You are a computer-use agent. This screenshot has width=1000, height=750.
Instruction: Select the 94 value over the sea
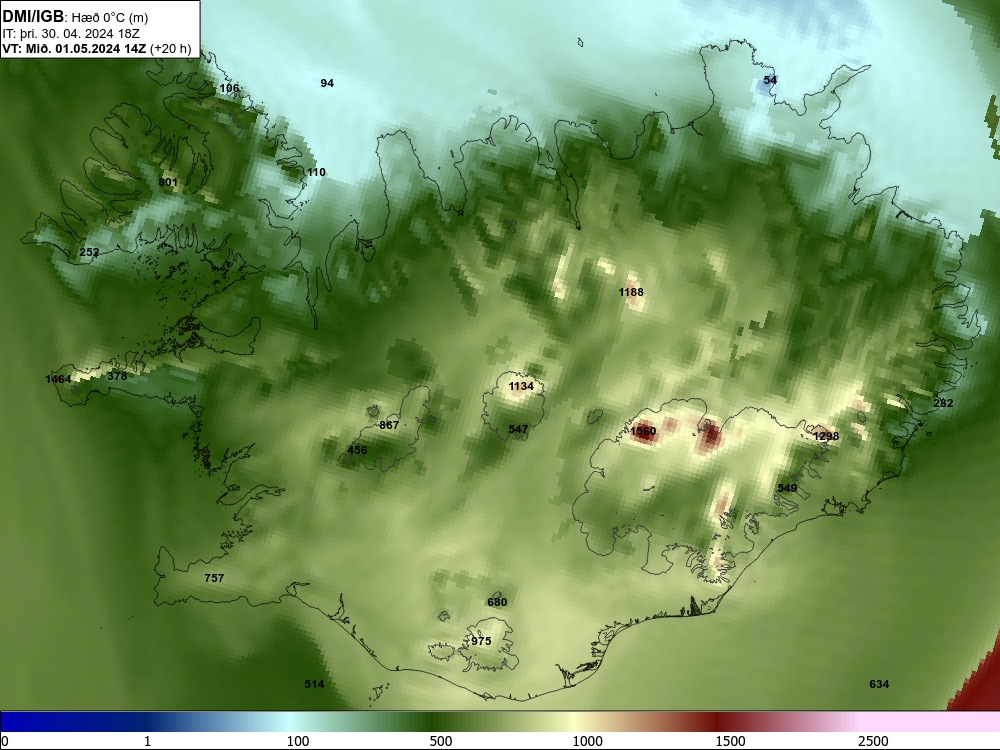tap(327, 83)
